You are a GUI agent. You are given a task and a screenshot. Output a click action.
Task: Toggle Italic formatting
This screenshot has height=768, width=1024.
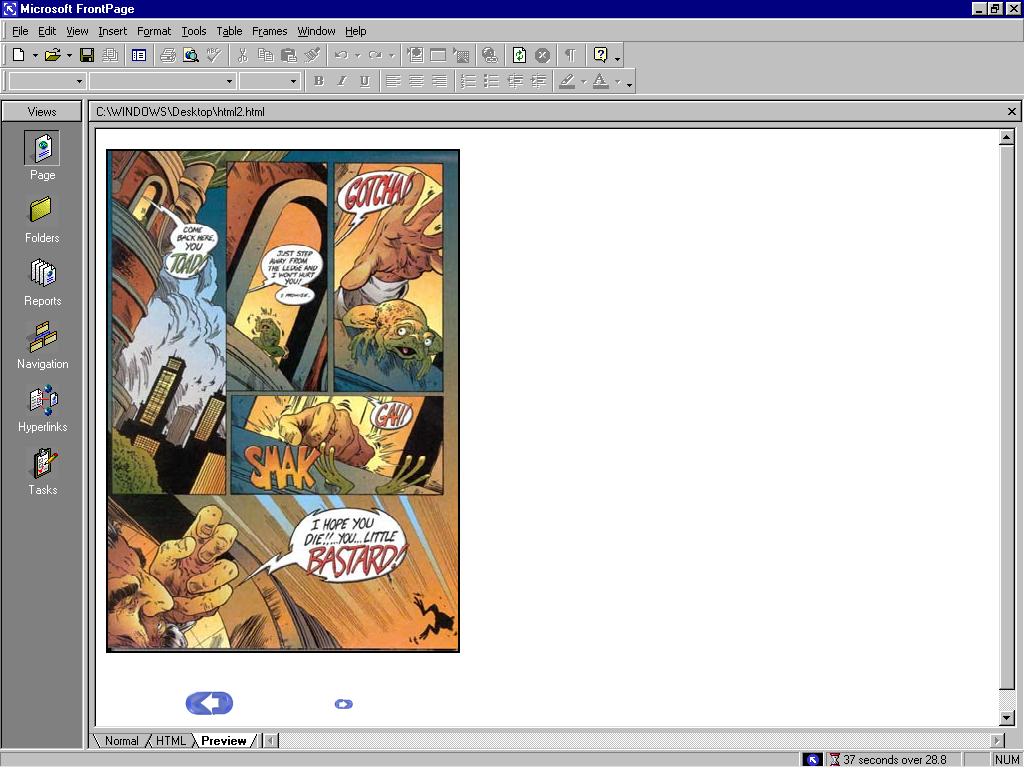342,81
